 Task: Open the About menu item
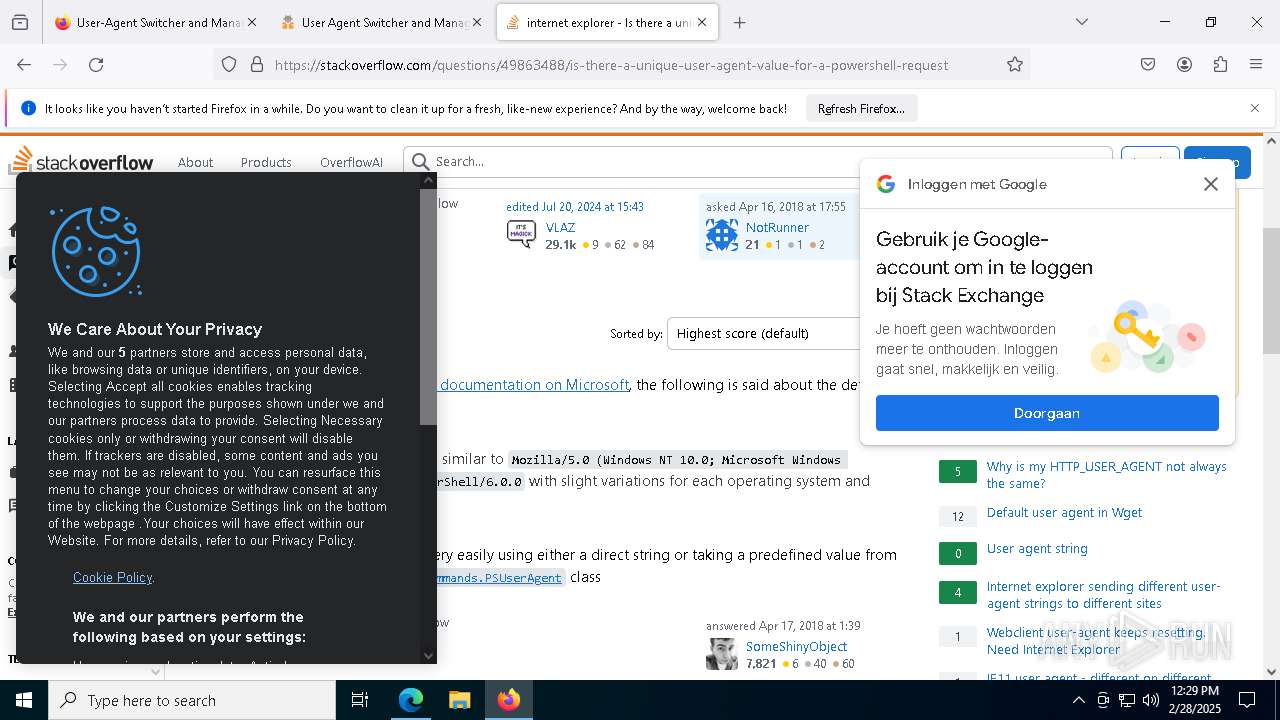click(x=195, y=162)
